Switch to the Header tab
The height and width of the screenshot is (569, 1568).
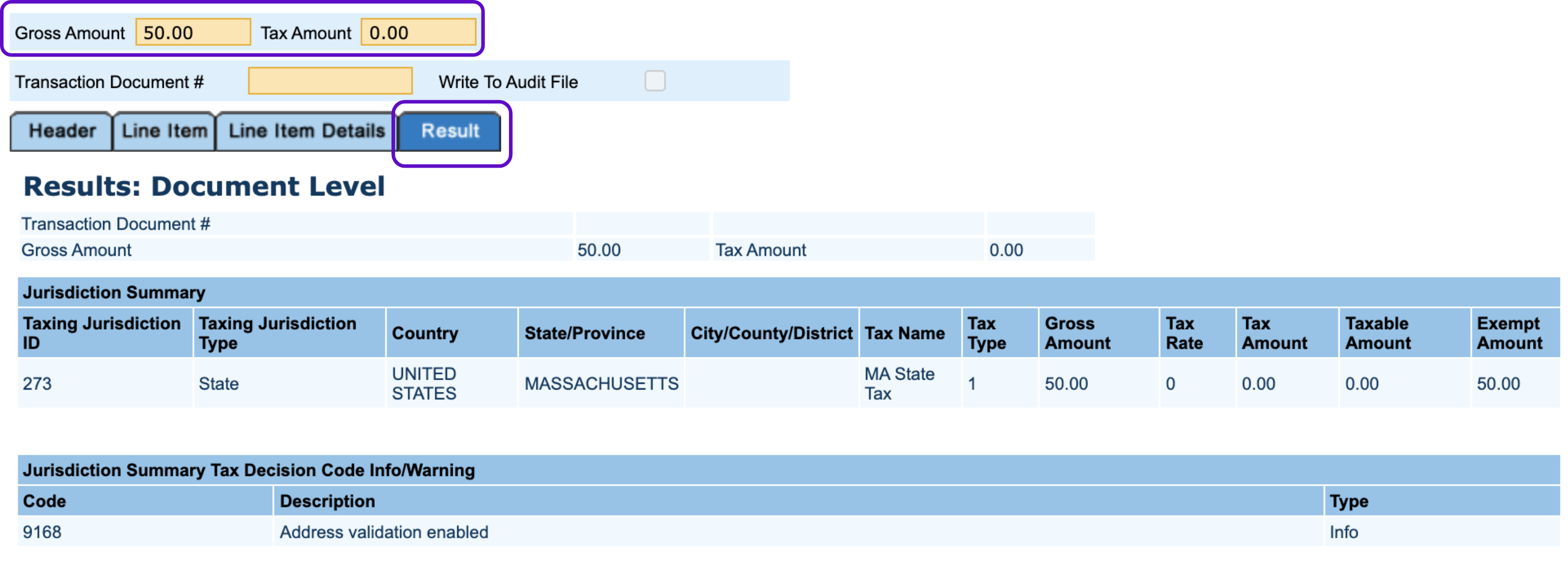click(x=61, y=131)
